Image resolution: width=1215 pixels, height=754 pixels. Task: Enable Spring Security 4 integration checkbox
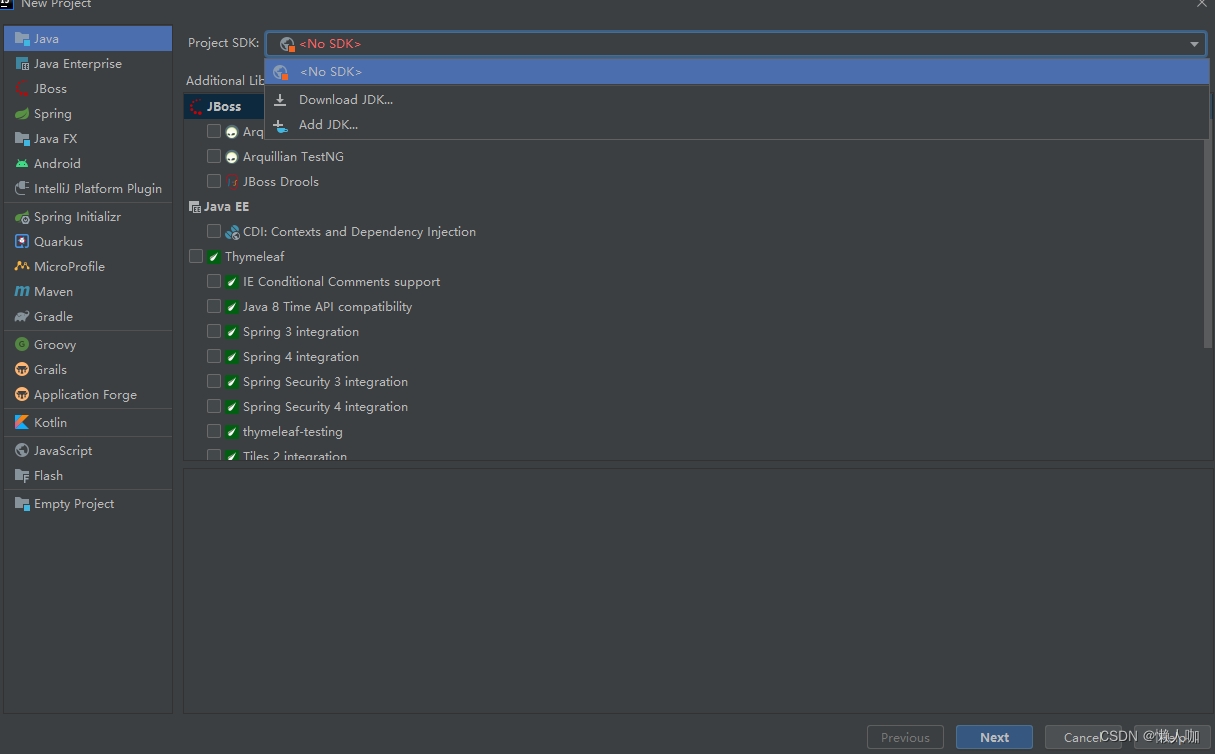[214, 407]
